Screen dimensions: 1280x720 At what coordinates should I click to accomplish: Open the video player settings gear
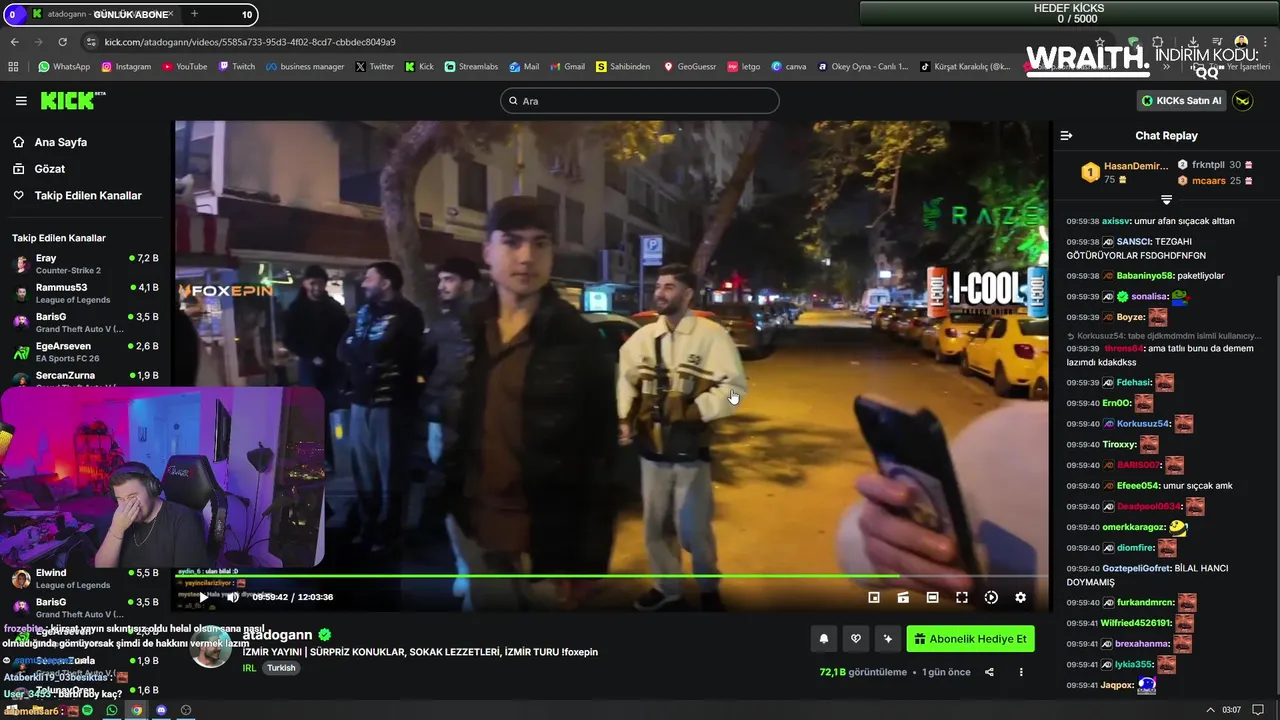(x=1020, y=597)
